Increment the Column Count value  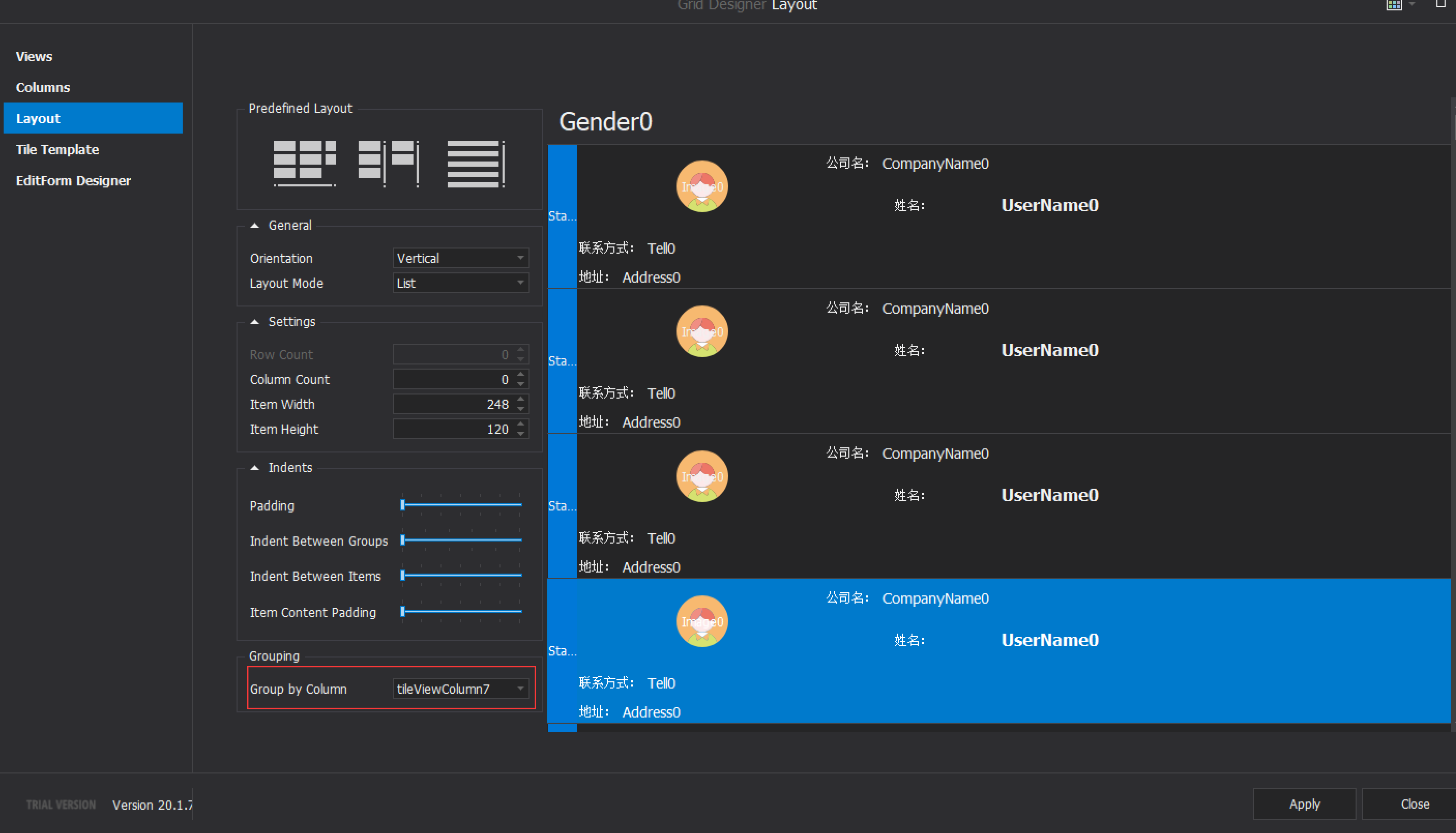point(520,375)
